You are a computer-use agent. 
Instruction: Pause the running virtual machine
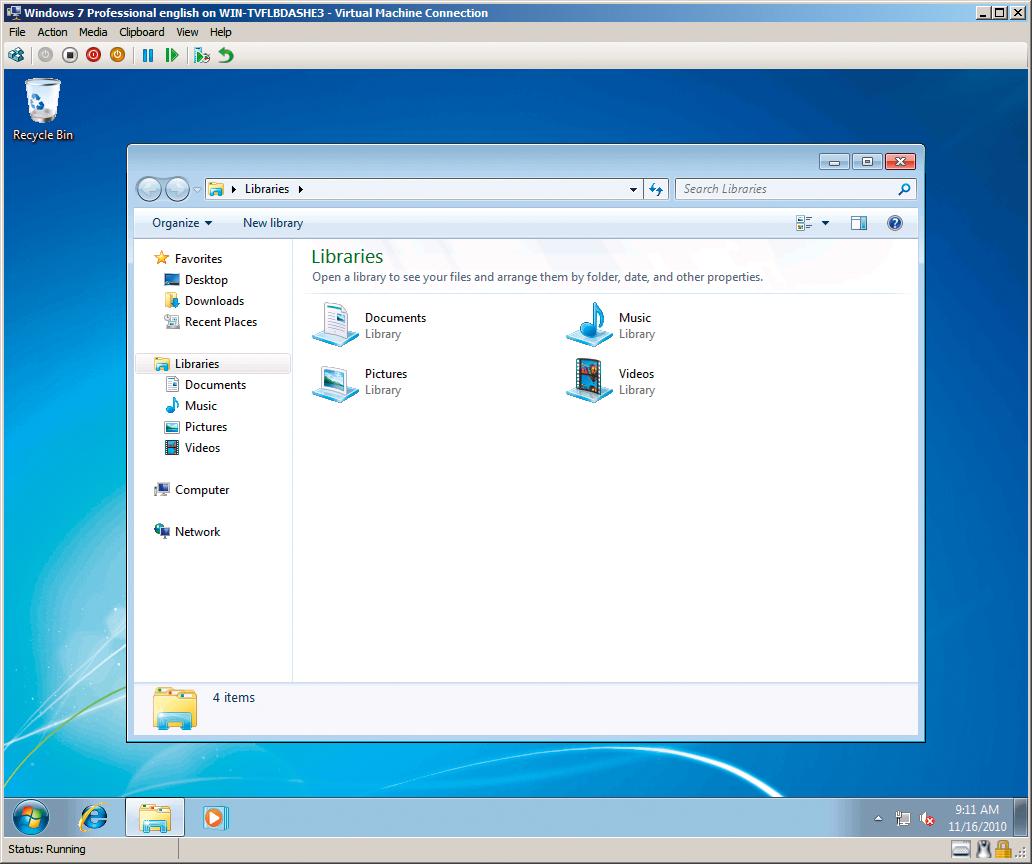146,55
